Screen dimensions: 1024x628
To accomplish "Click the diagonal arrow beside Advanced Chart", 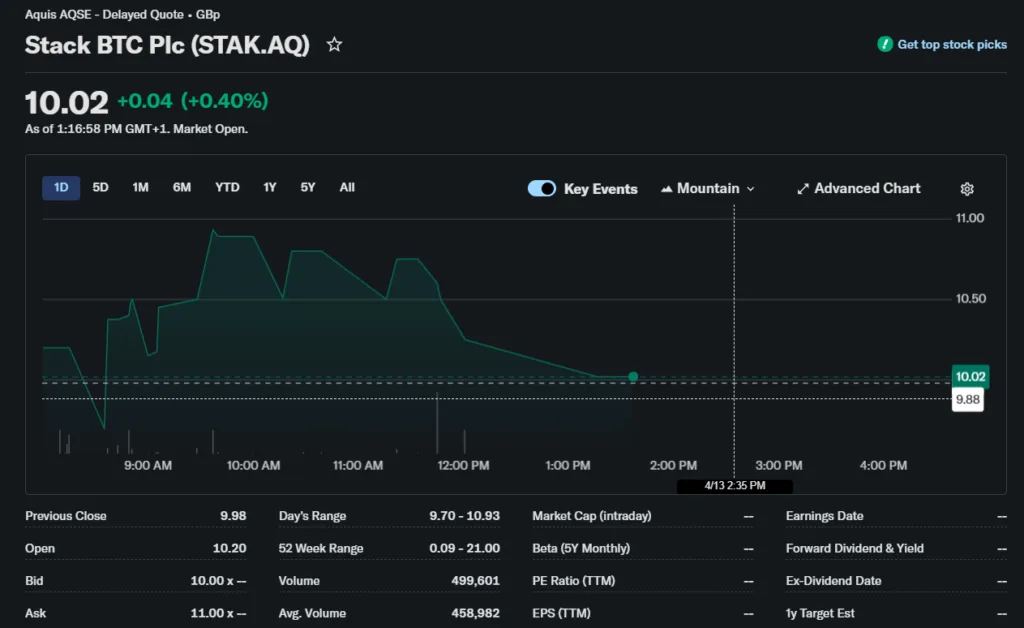I will (801, 188).
